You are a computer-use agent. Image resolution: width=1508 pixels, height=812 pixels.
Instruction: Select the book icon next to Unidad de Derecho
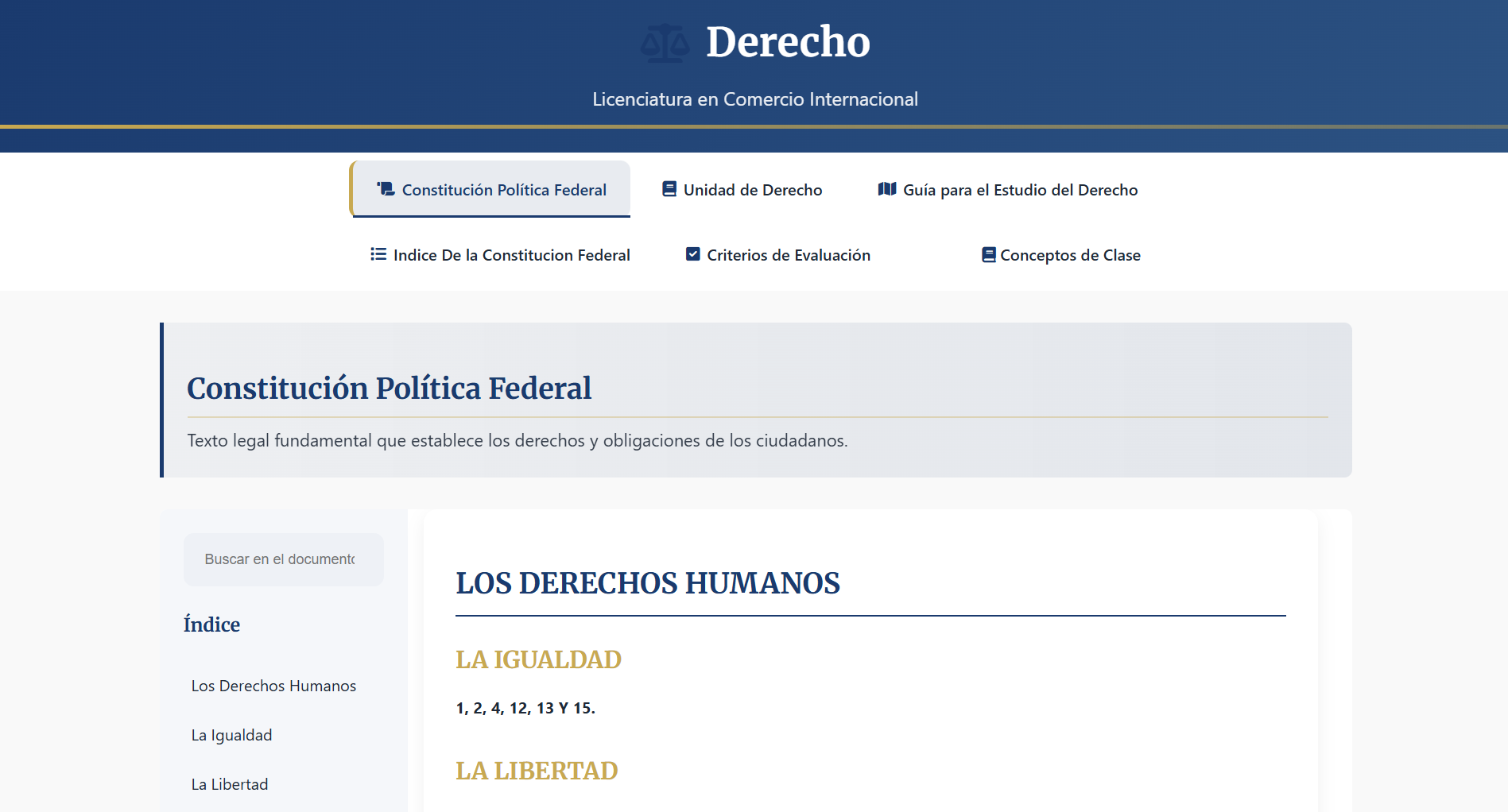click(669, 189)
